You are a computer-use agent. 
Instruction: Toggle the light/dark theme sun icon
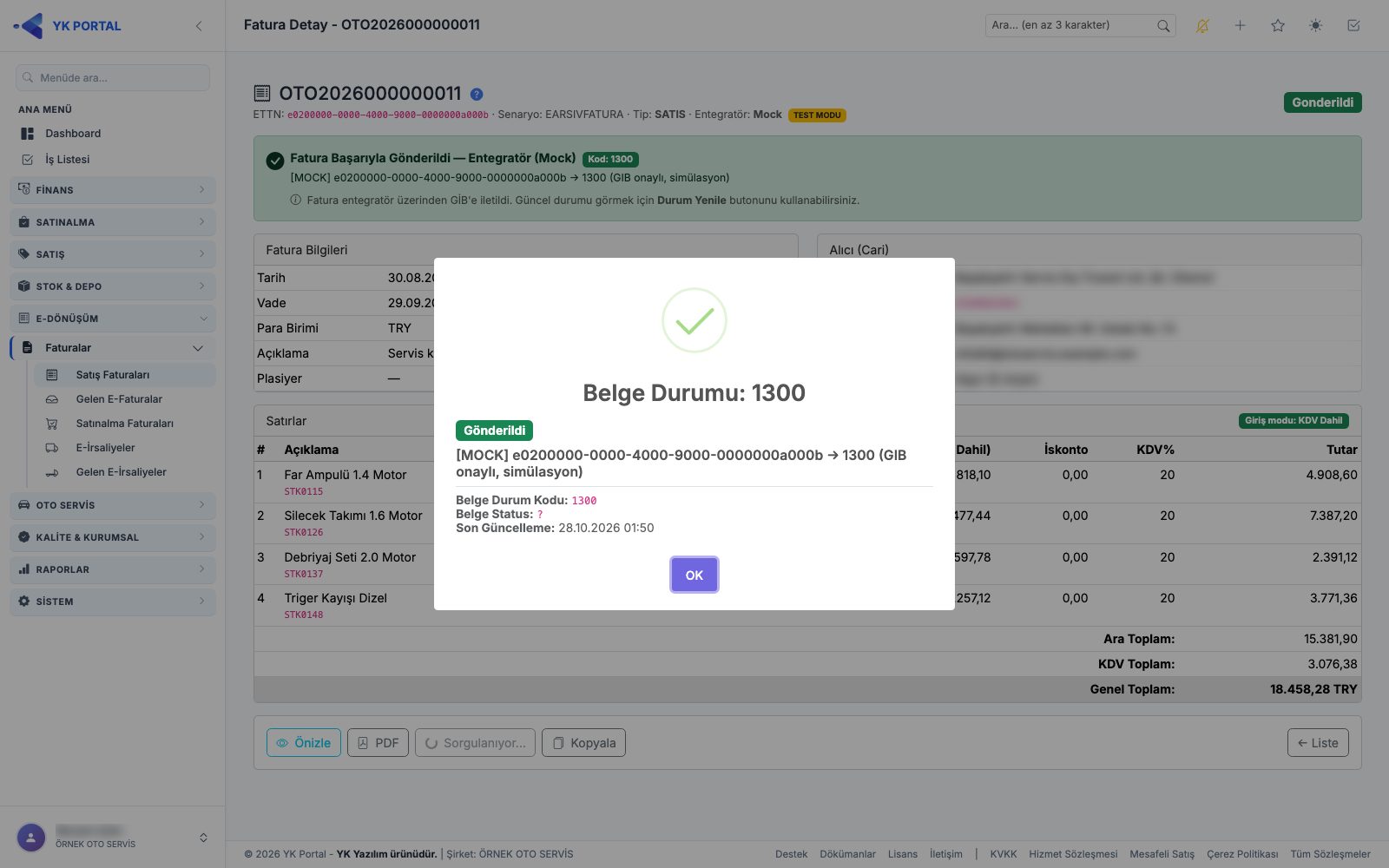(x=1316, y=26)
